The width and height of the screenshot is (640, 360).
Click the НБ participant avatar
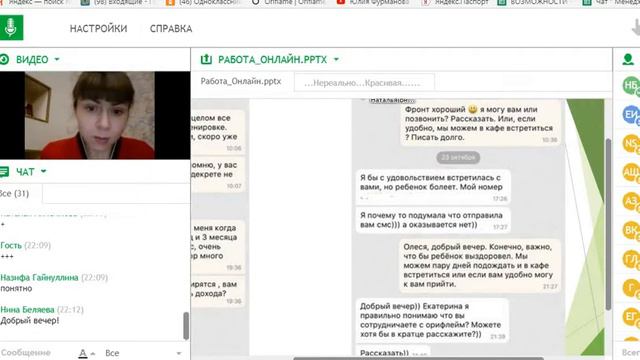pyautogui.click(x=631, y=85)
